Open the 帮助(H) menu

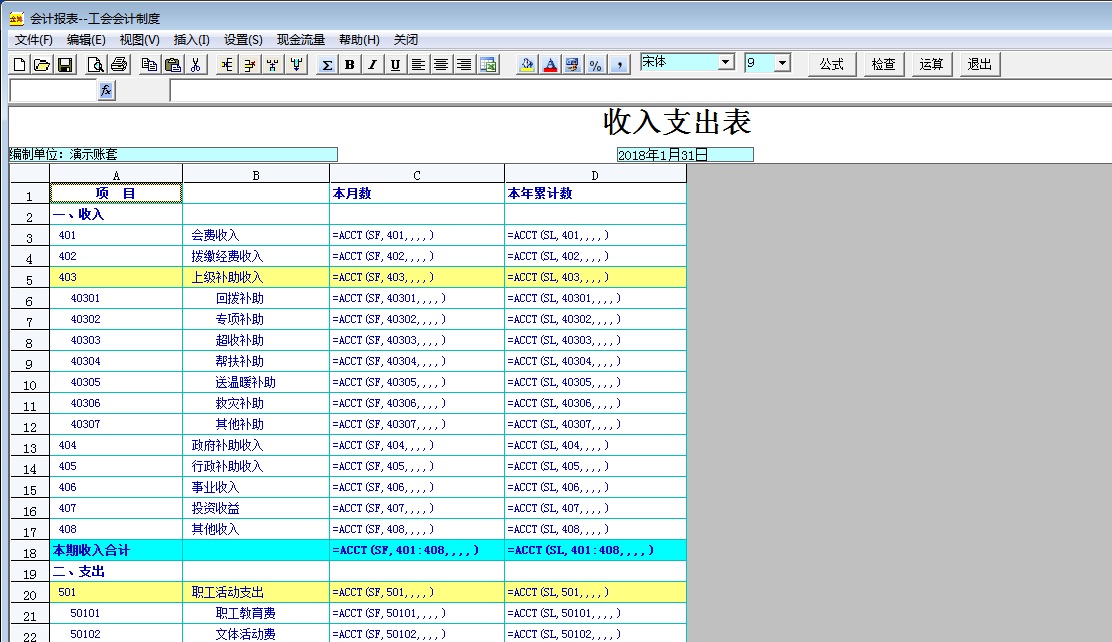tap(359, 40)
